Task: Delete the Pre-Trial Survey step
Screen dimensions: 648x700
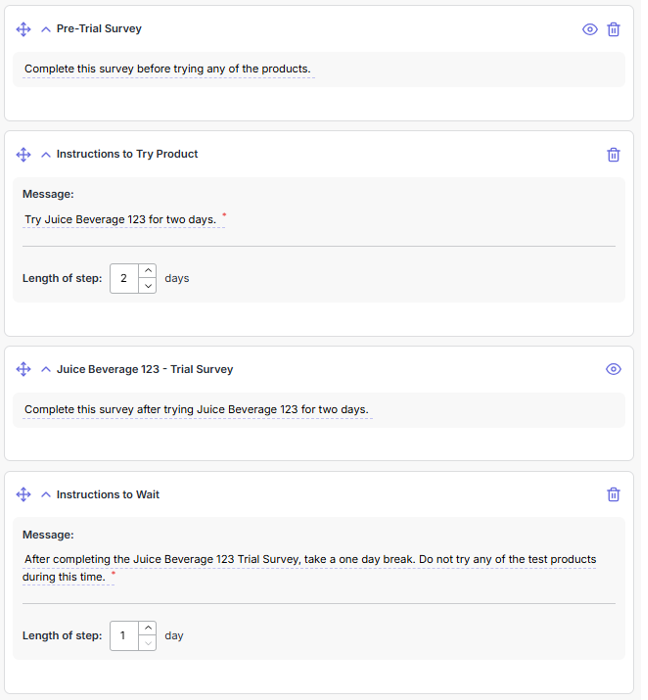Action: click(x=614, y=30)
